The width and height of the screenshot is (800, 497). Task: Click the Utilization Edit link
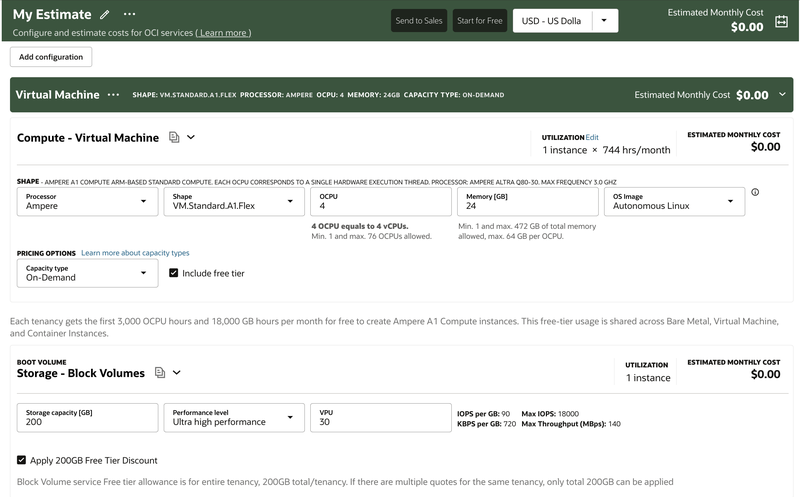pyautogui.click(x=592, y=137)
